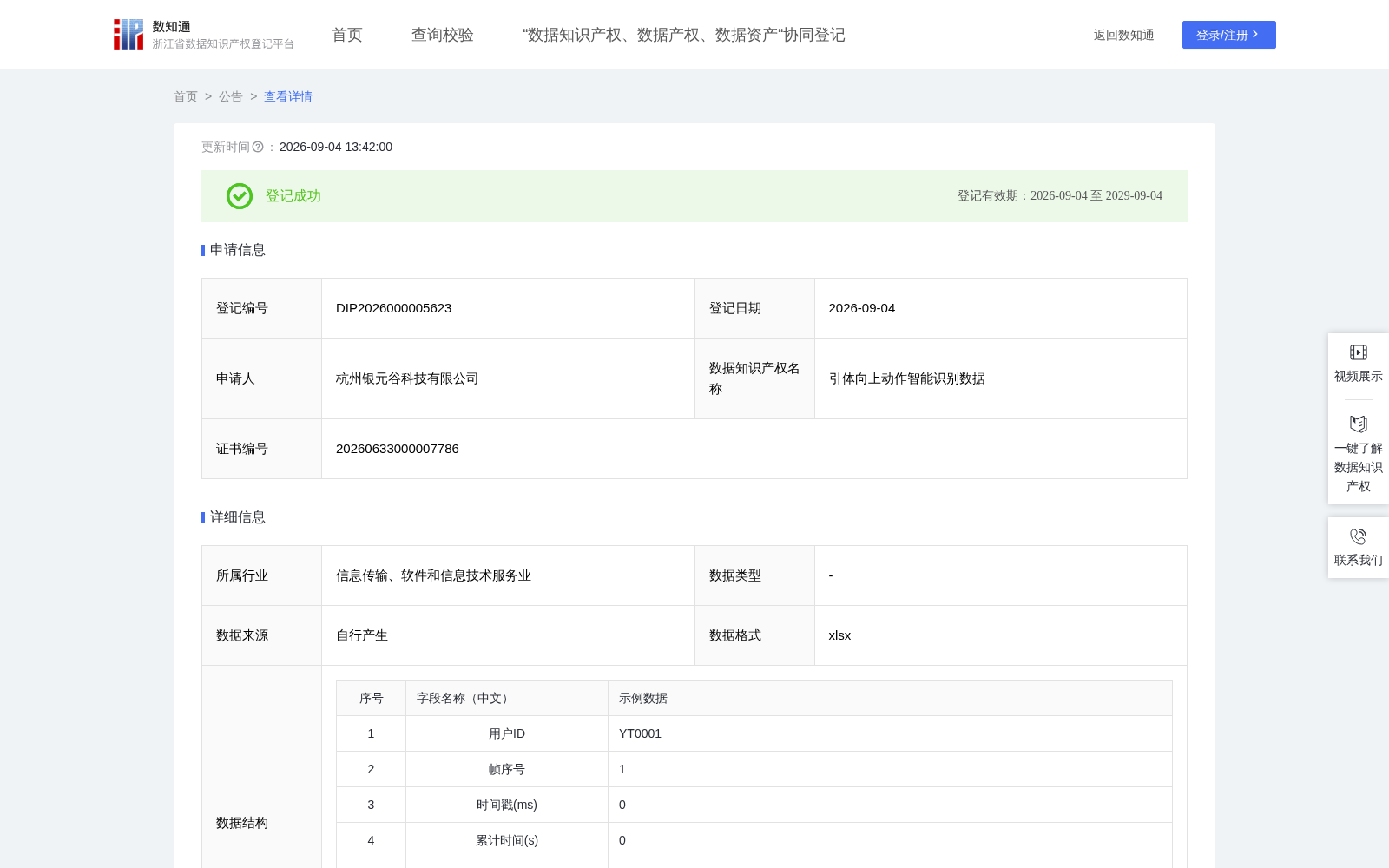Click 公告 in the breadcrumb

click(231, 96)
